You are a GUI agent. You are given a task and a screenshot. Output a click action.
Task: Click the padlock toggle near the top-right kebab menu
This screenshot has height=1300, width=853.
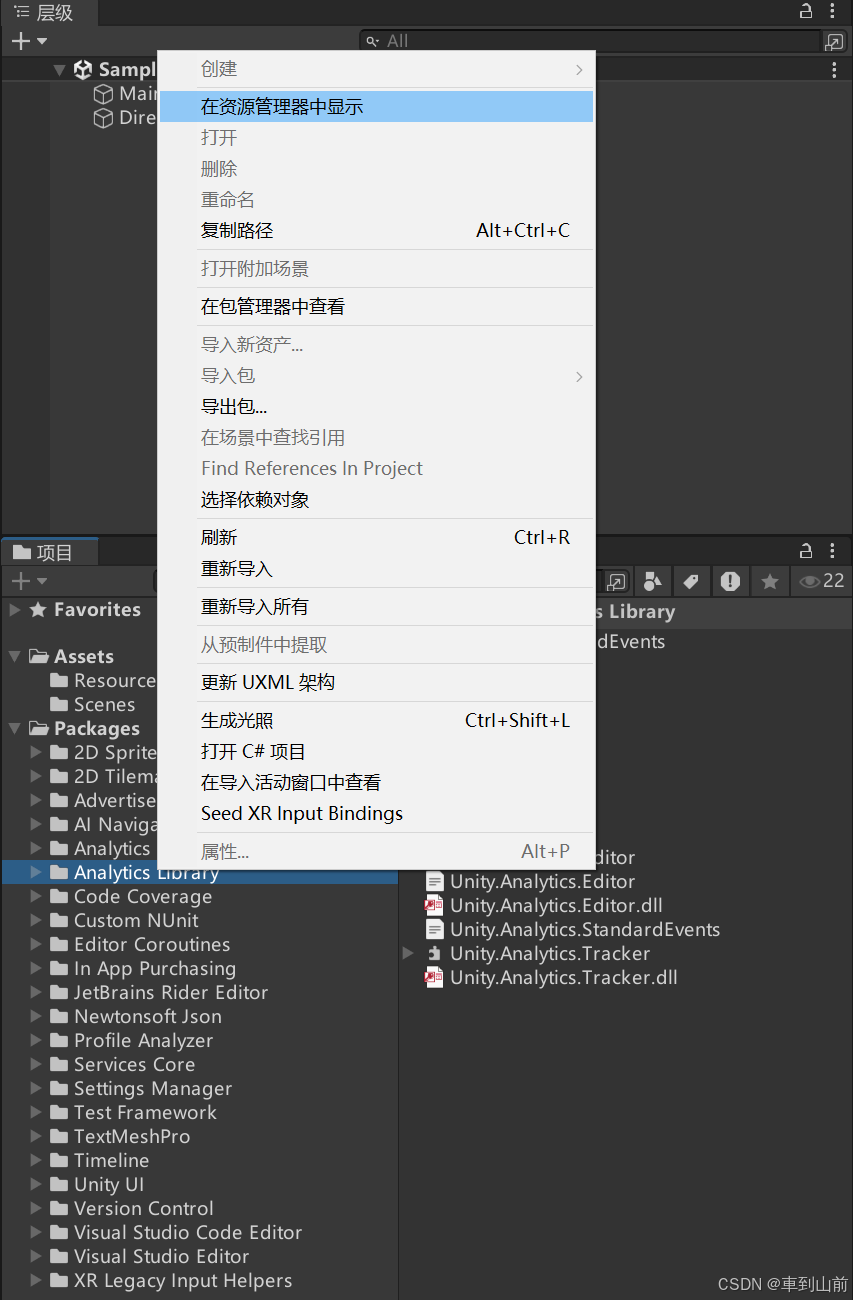coord(806,9)
